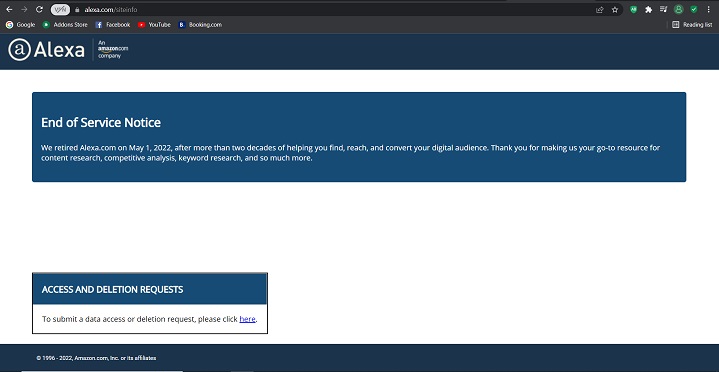719x372 pixels.
Task: Click the 'An amazon.com company' badge
Action: click(113, 50)
